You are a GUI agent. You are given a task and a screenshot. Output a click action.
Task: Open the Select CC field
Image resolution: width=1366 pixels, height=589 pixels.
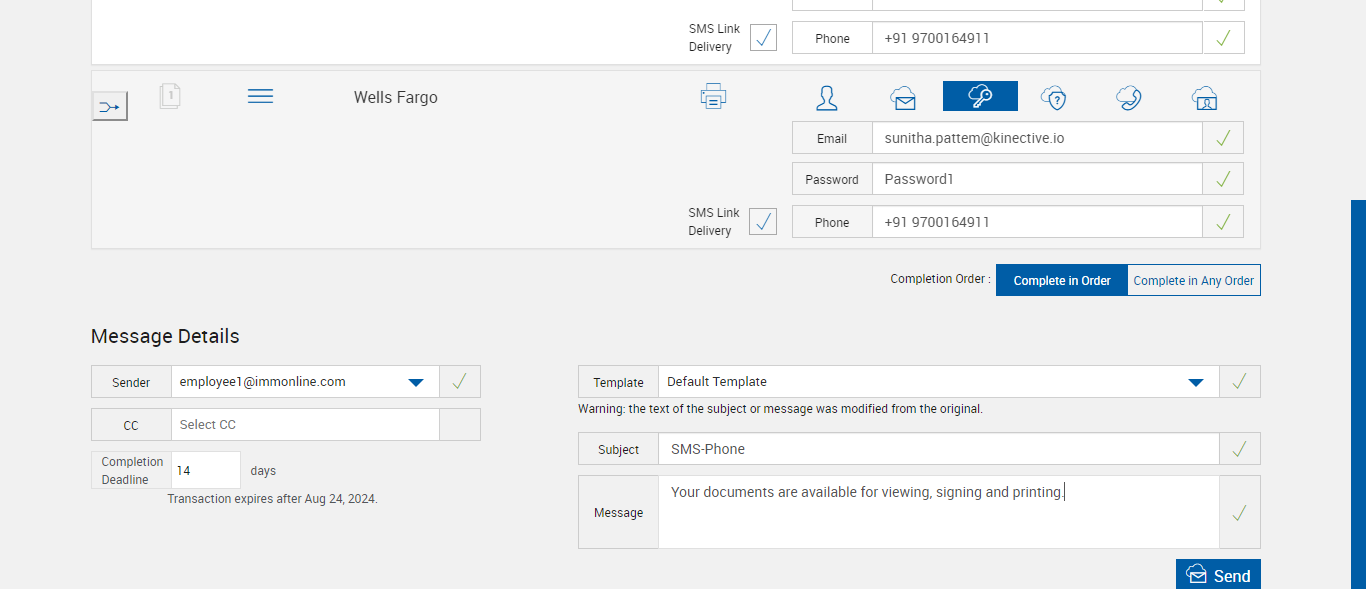point(305,425)
